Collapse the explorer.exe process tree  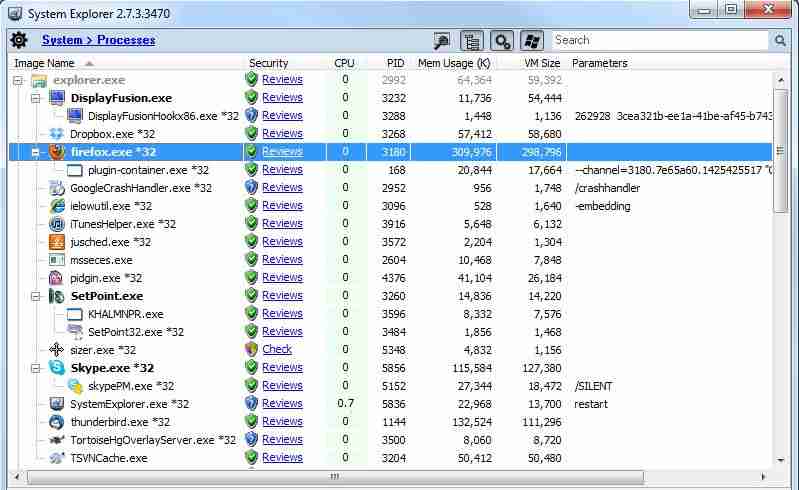click(18, 80)
